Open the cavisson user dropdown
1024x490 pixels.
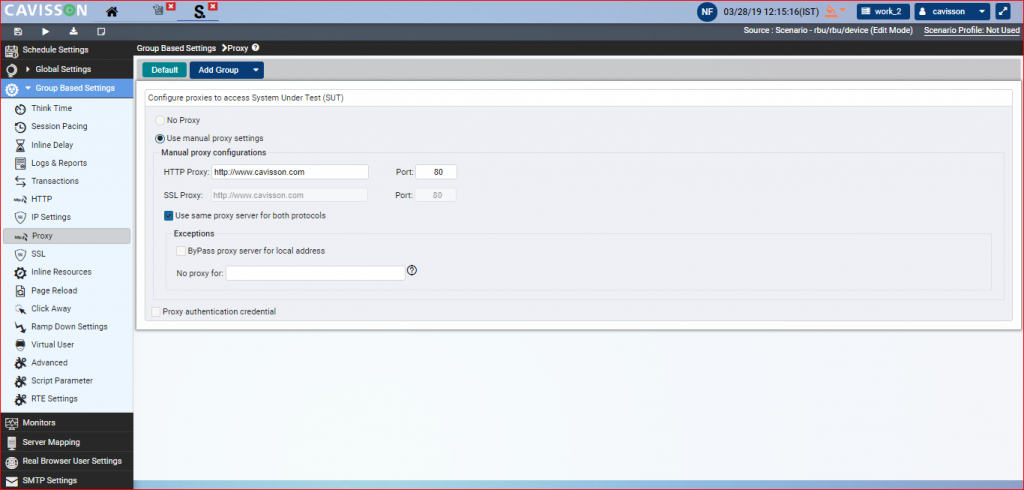point(953,11)
